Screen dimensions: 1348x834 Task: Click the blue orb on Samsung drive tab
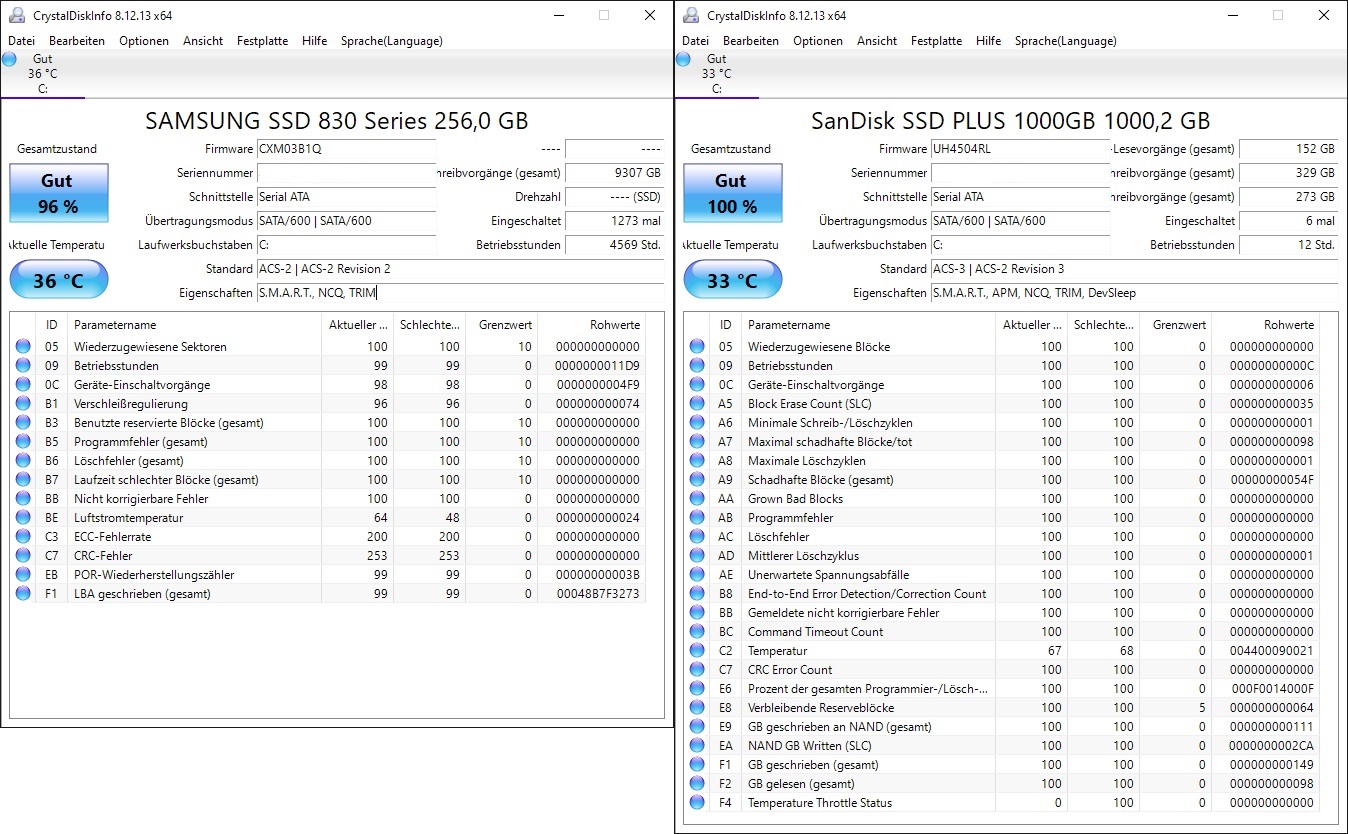pyautogui.click(x=9, y=59)
